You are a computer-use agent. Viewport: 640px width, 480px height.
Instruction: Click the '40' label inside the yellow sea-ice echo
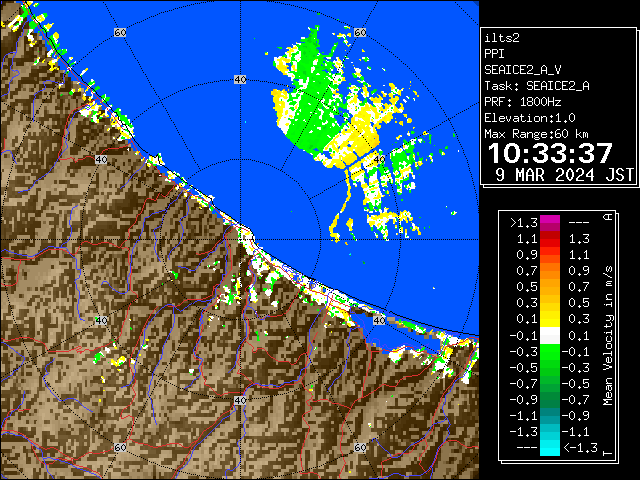pos(379,160)
